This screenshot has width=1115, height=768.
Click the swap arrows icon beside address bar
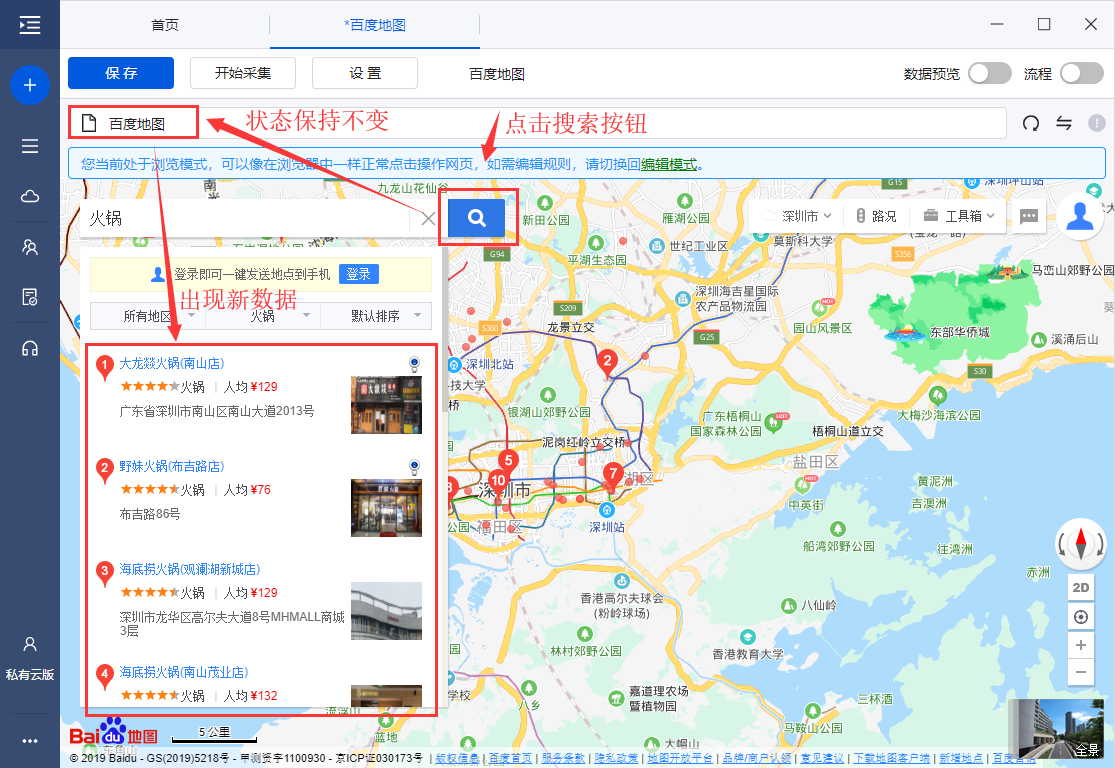click(1064, 123)
